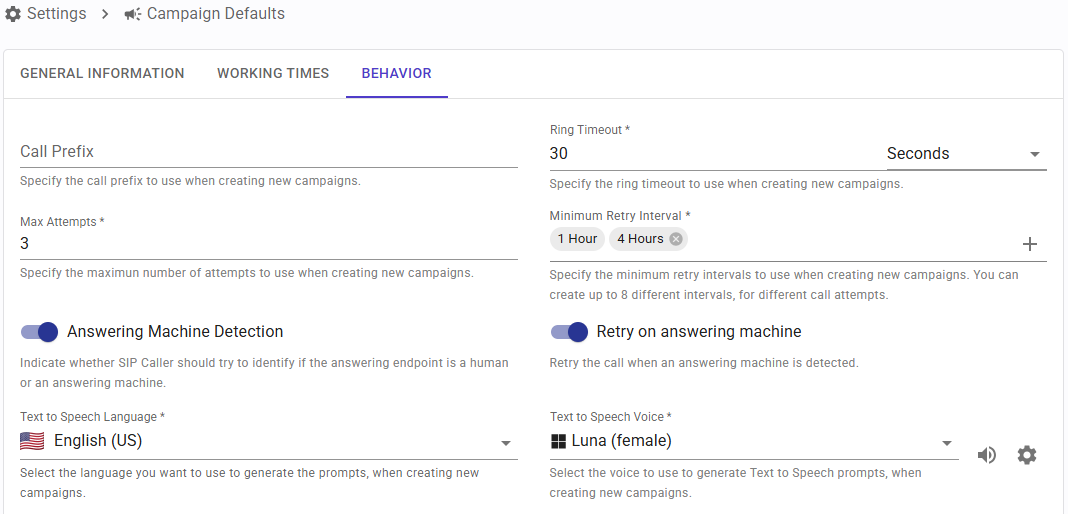1068x514 pixels.
Task: Click the Max Attempts input field
Action: pos(268,244)
